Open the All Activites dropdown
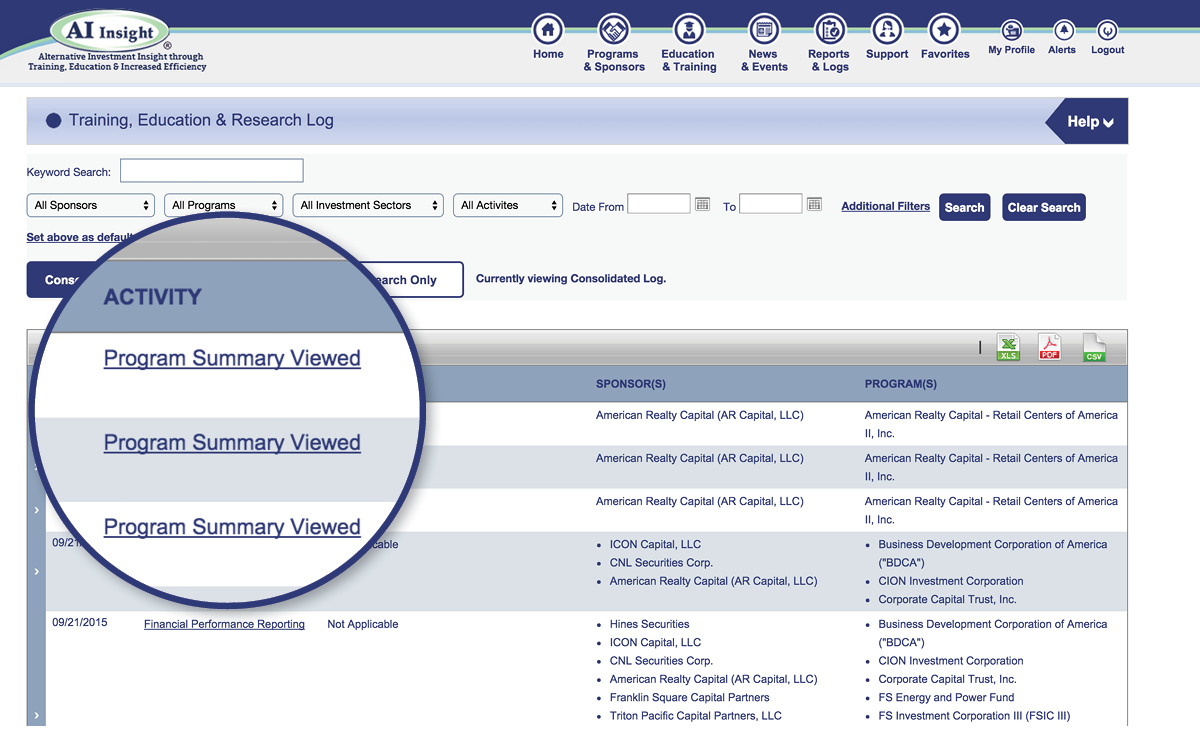Viewport: 1200px width, 750px height. [508, 205]
